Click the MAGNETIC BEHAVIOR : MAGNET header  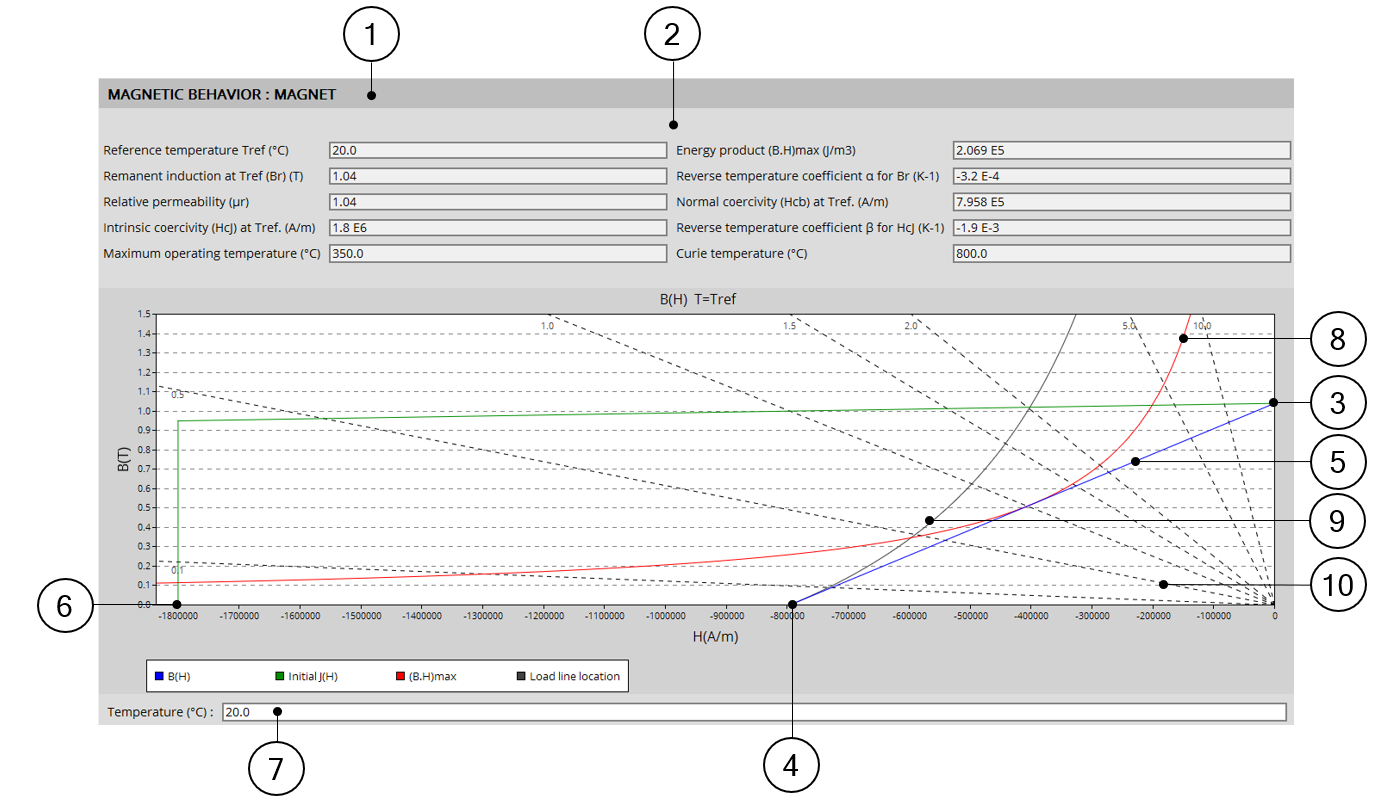222,95
